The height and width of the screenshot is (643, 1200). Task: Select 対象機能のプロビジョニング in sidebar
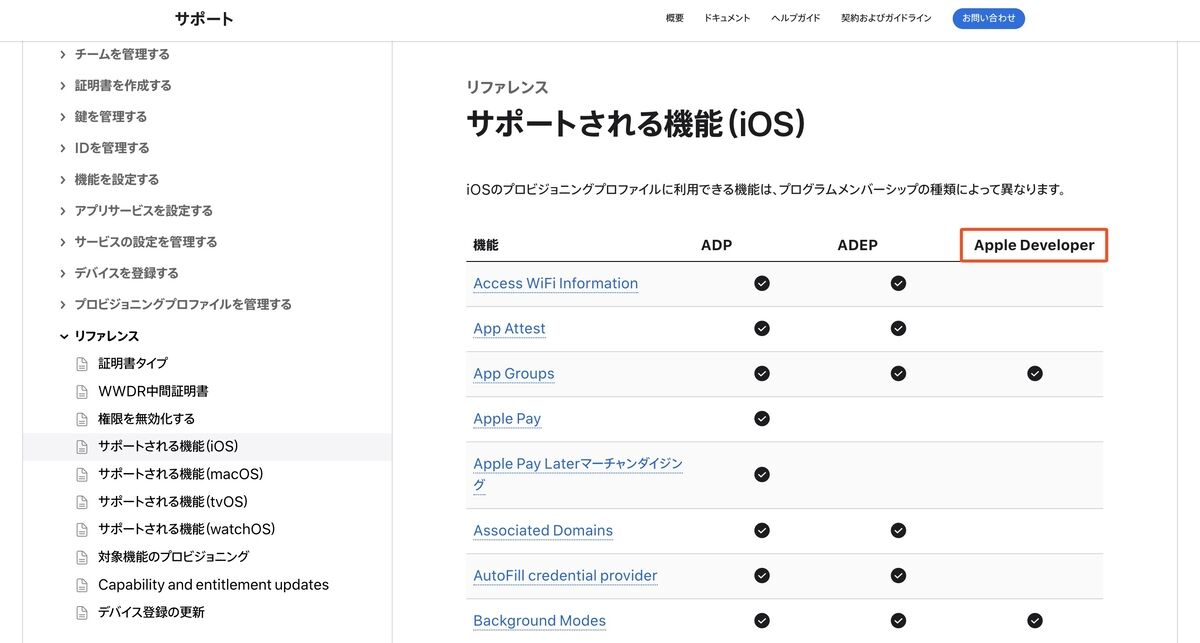coord(174,557)
